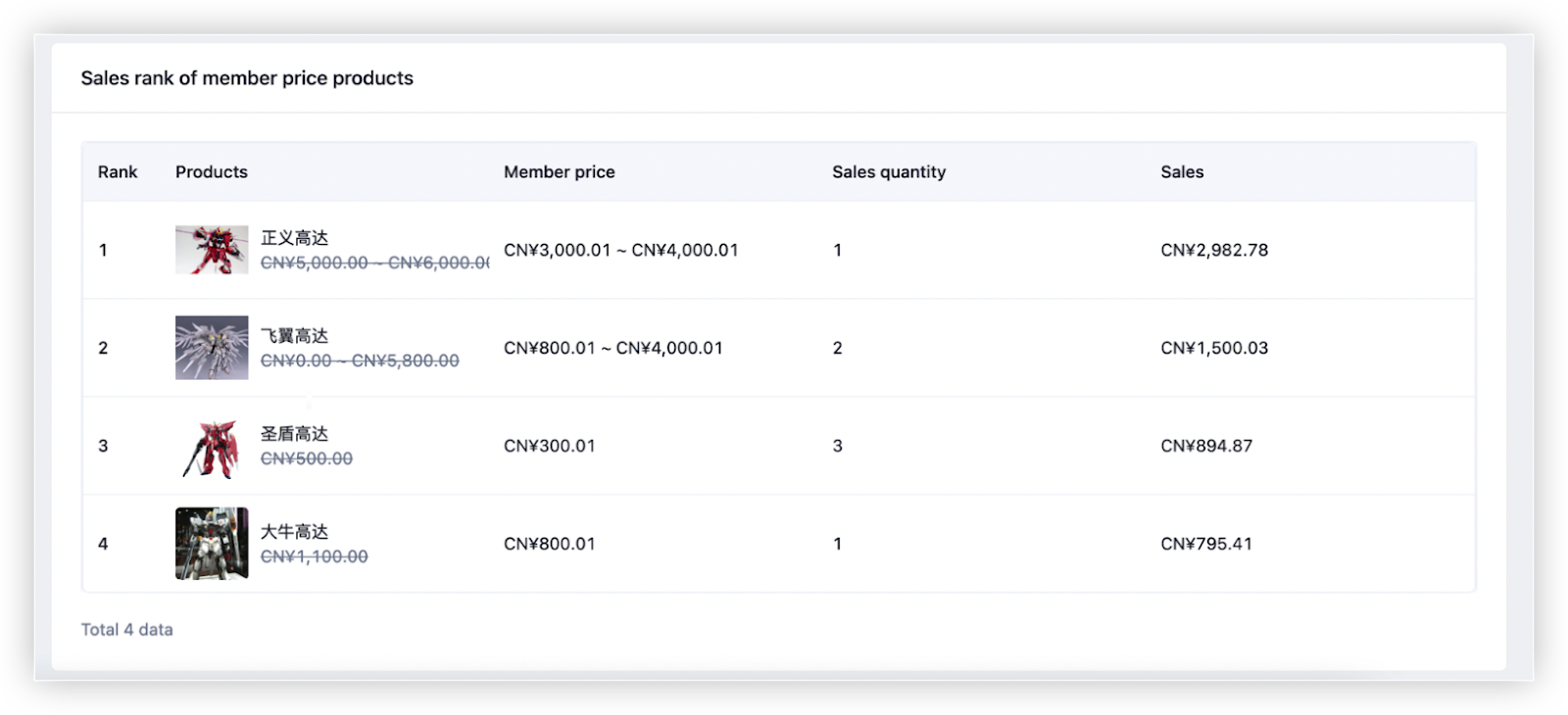The width and height of the screenshot is (1568, 715).
Task: Click the Sales column header
Action: click(x=1182, y=172)
